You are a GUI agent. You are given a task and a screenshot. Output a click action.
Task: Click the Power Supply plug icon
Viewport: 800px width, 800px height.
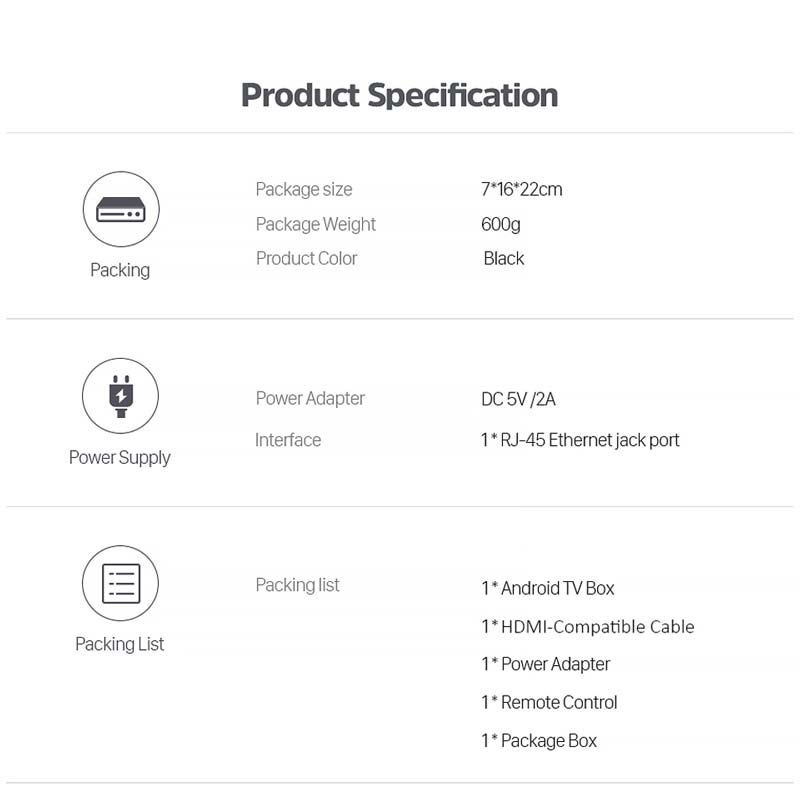[120, 396]
